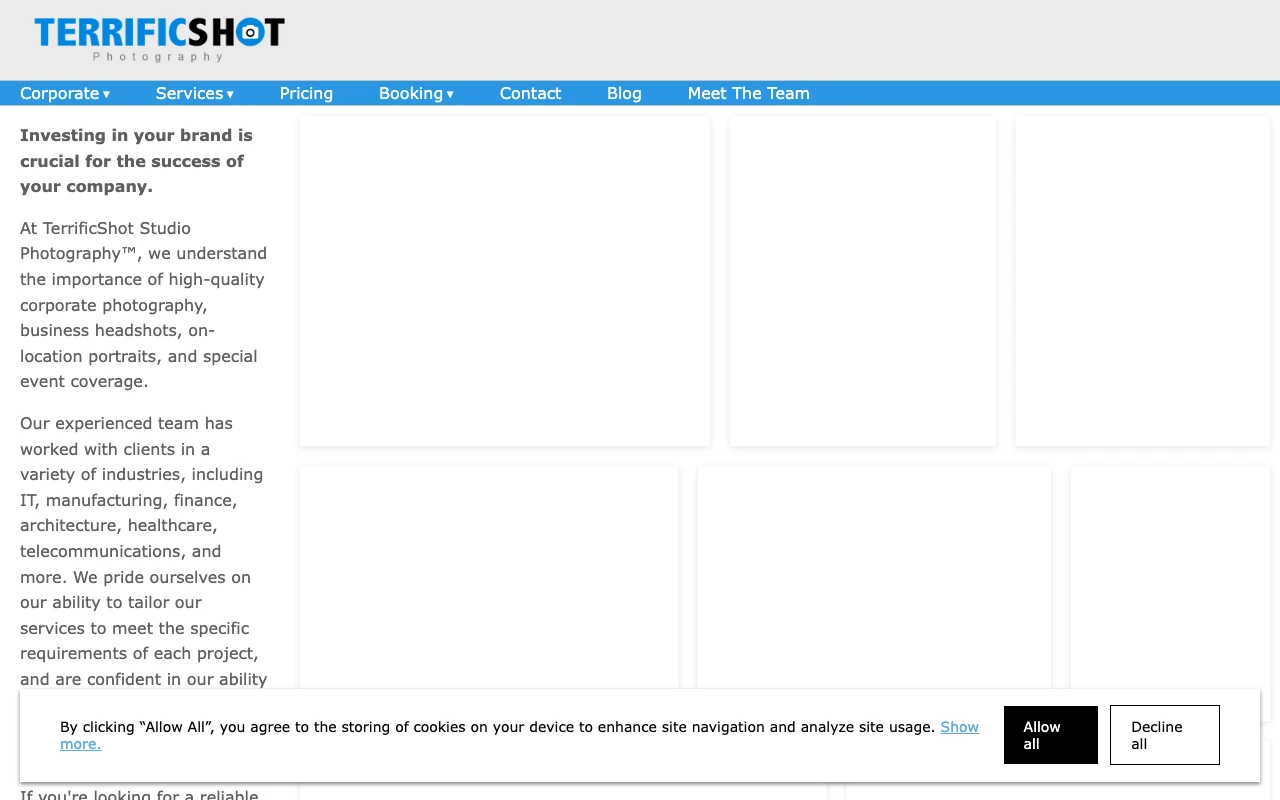Go to the Pricing page
1280x800 pixels.
[x=306, y=93]
